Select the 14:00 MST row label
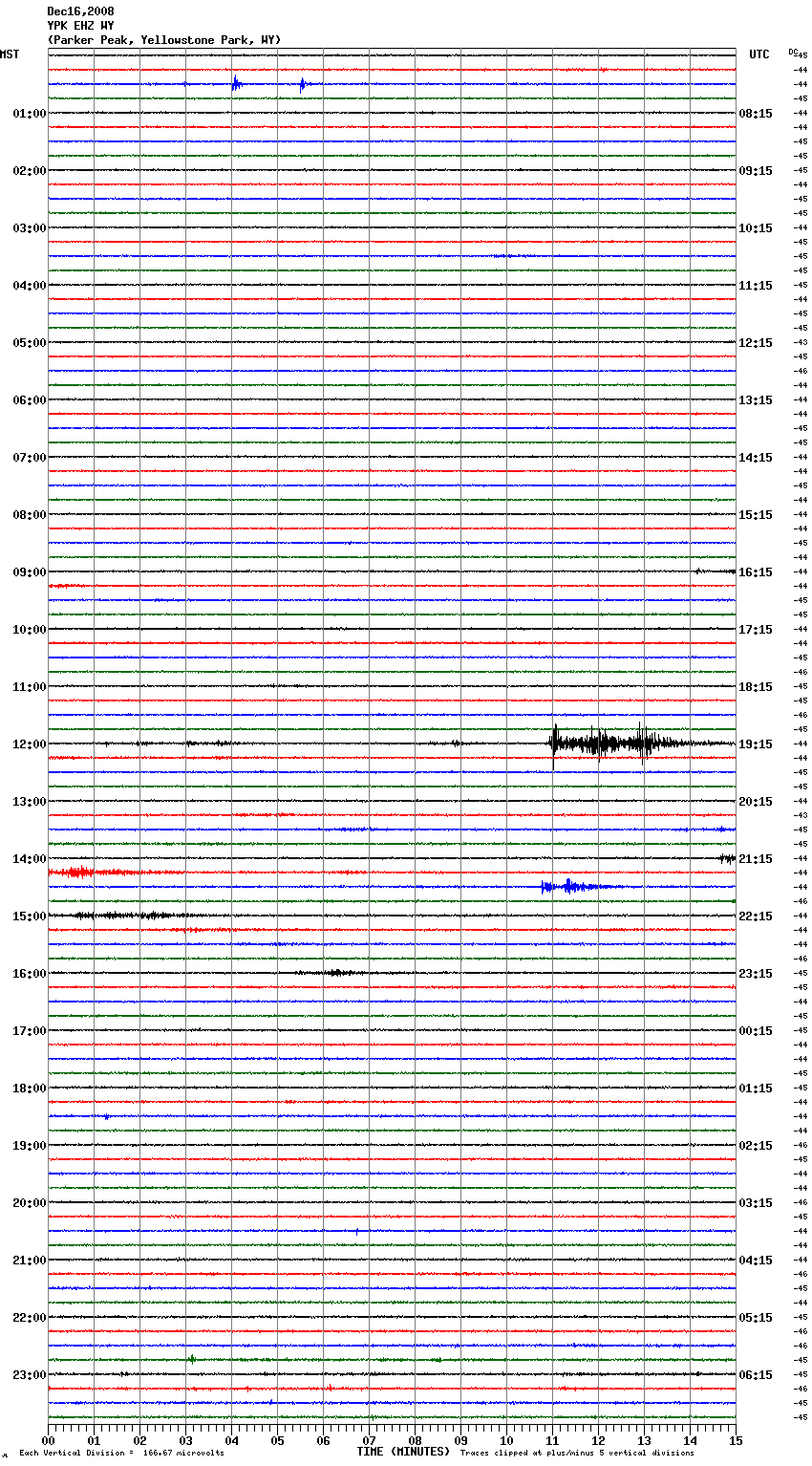This screenshot has width=812, height=1466. pos(30,859)
